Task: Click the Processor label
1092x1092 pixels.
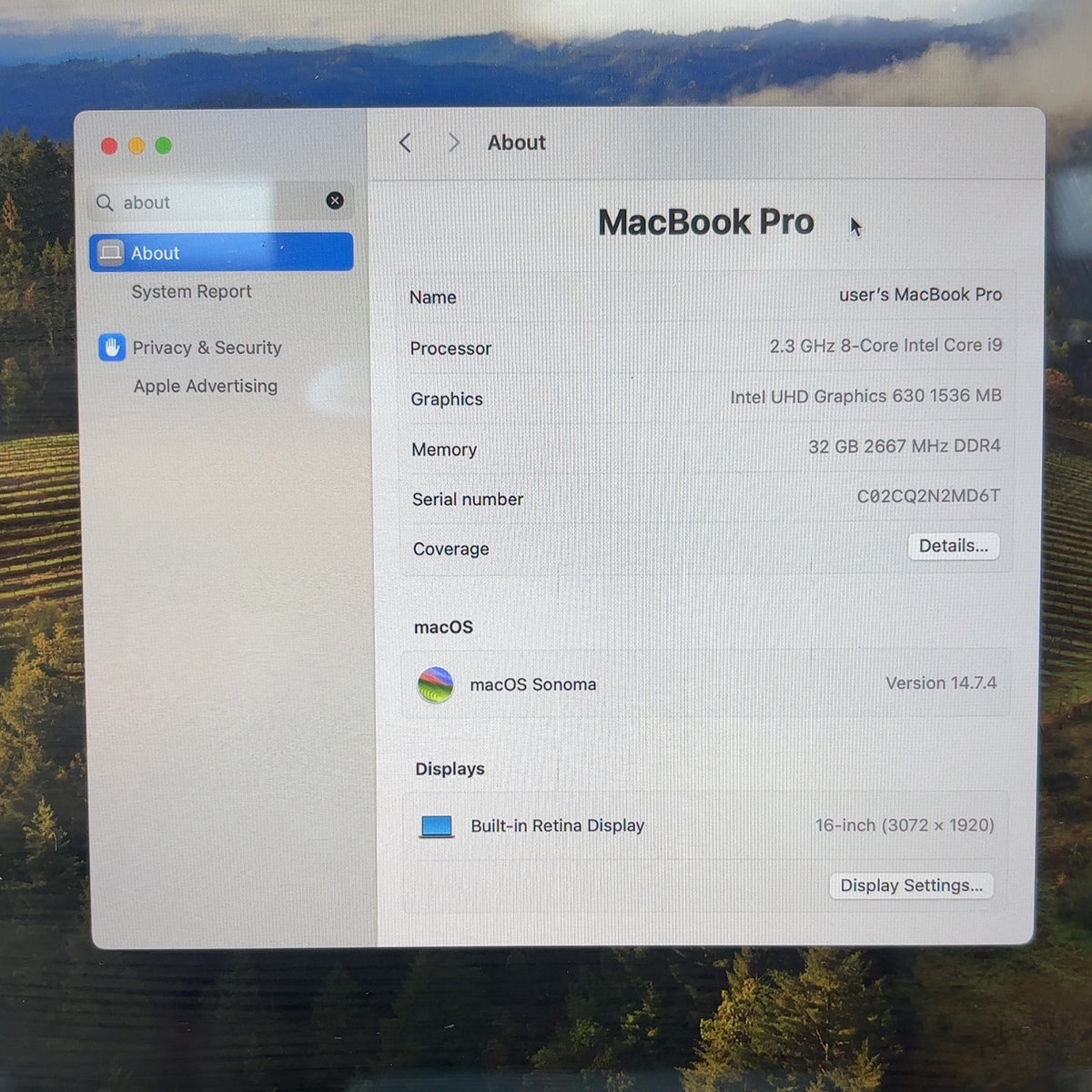Action: pyautogui.click(x=450, y=349)
